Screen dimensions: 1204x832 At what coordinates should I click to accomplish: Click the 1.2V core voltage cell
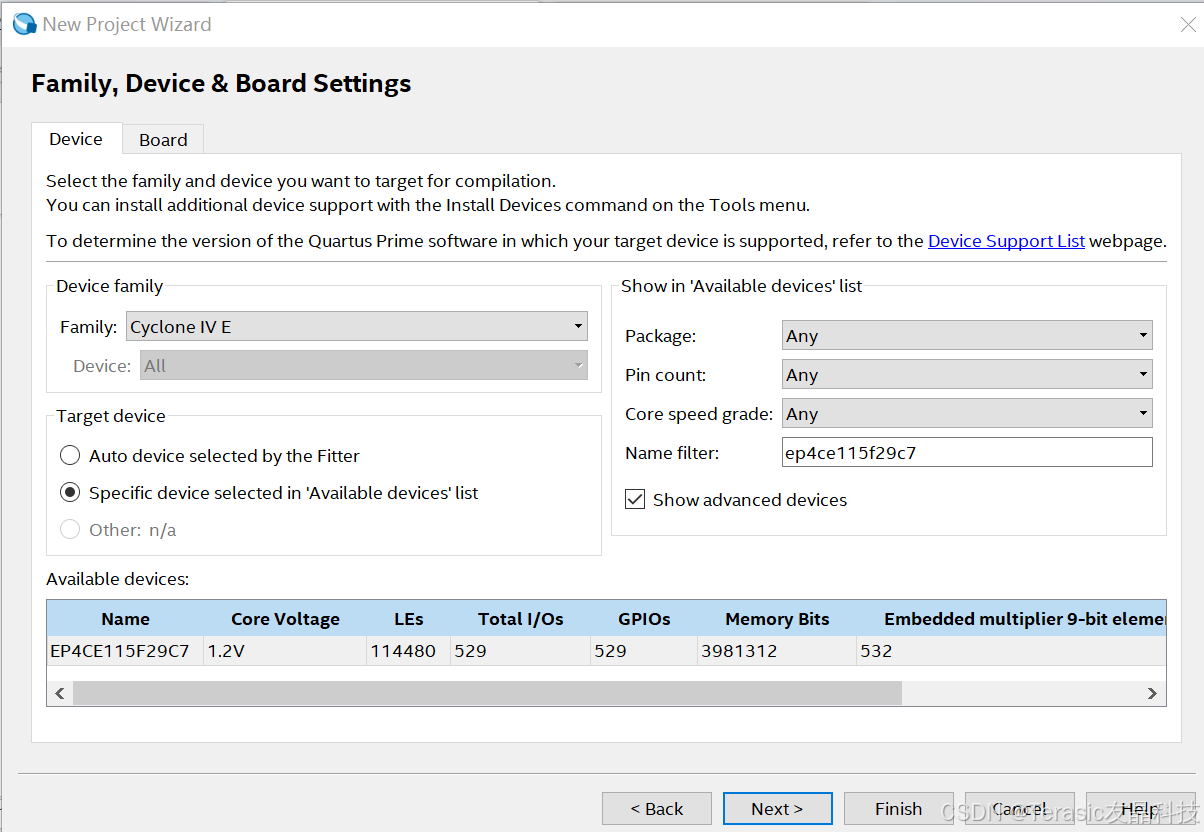tap(285, 651)
